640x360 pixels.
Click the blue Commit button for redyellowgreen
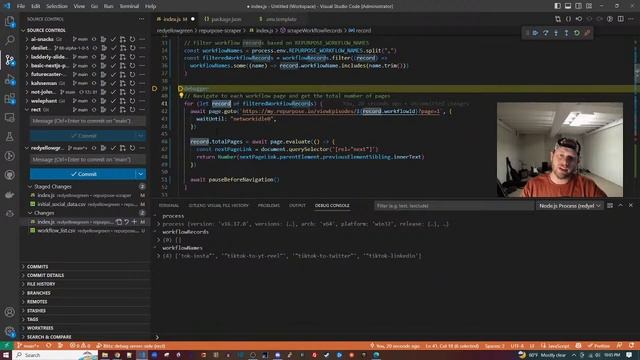point(82,174)
